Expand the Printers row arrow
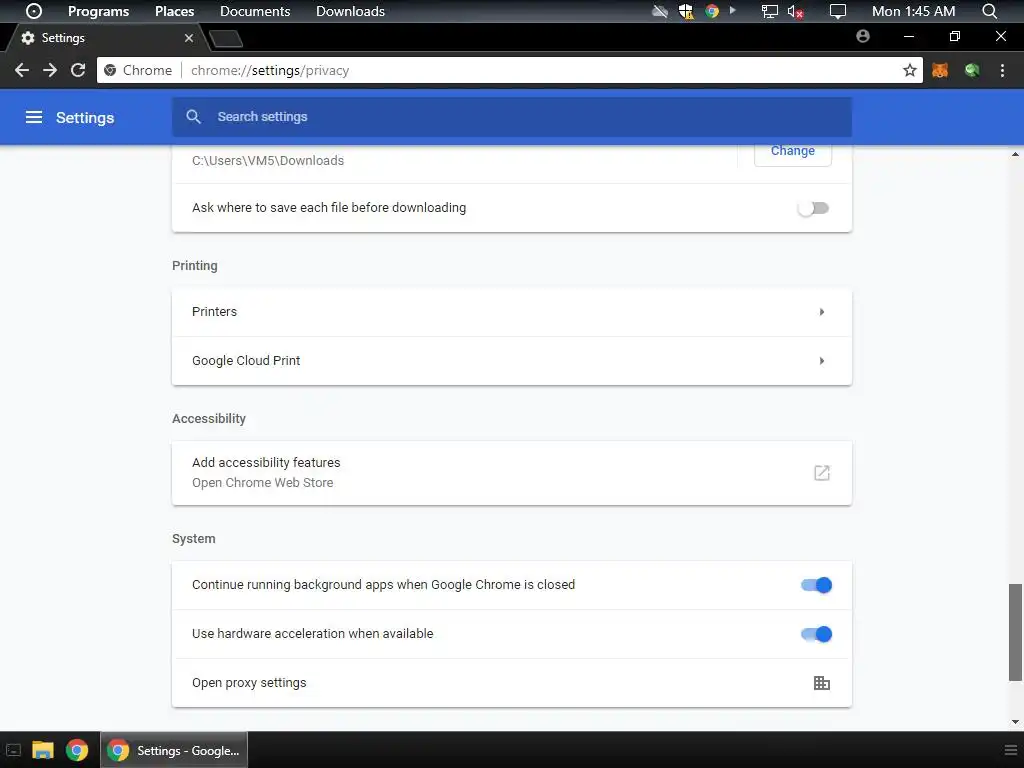1024x768 pixels. coord(822,312)
